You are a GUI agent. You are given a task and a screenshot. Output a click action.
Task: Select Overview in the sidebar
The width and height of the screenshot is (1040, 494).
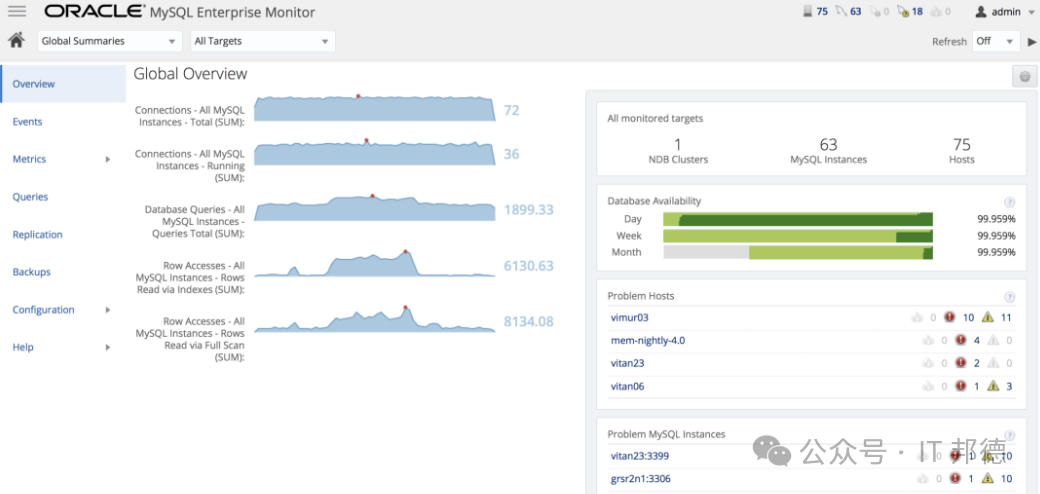pyautogui.click(x=63, y=84)
